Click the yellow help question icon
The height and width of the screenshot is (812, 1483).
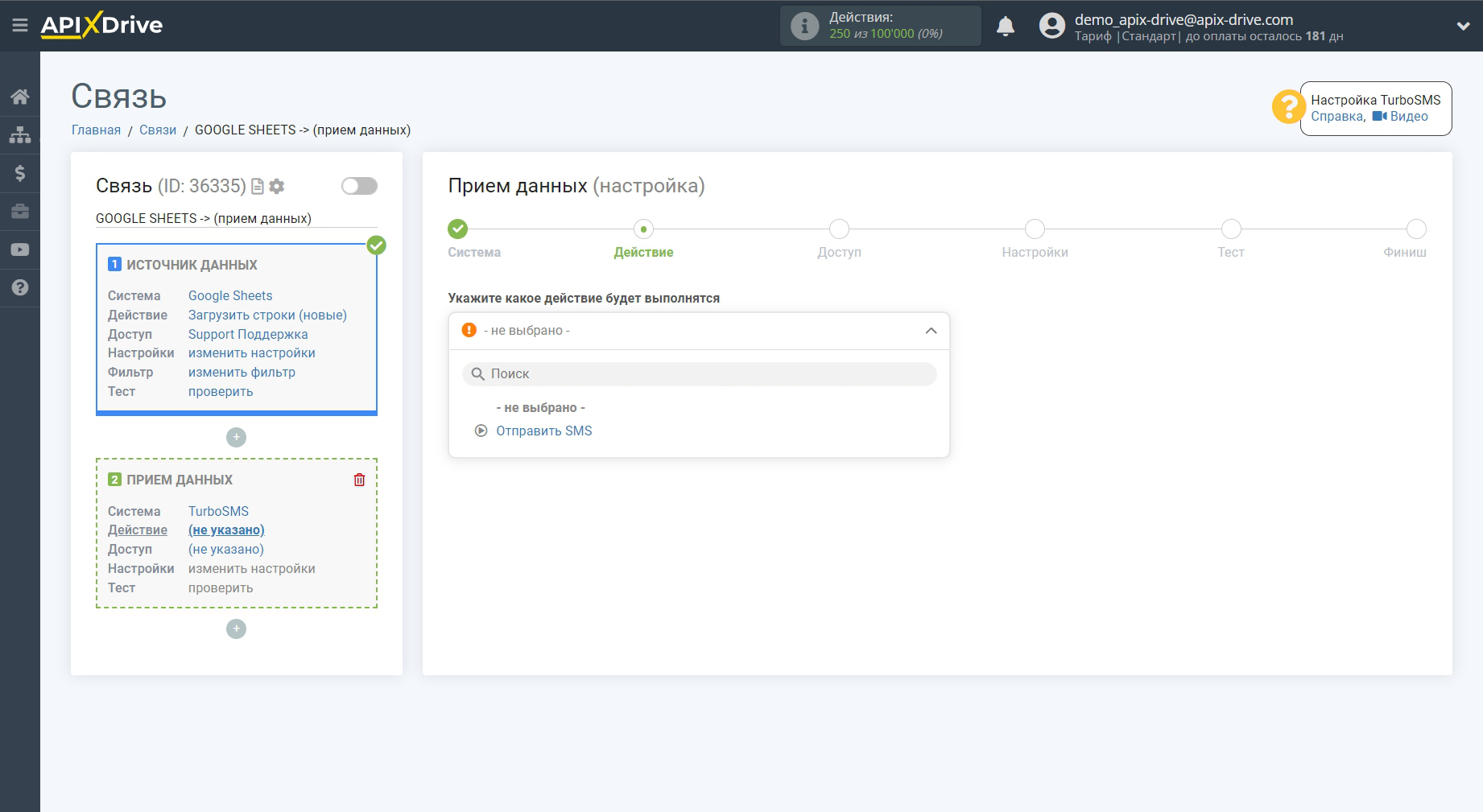click(1288, 106)
